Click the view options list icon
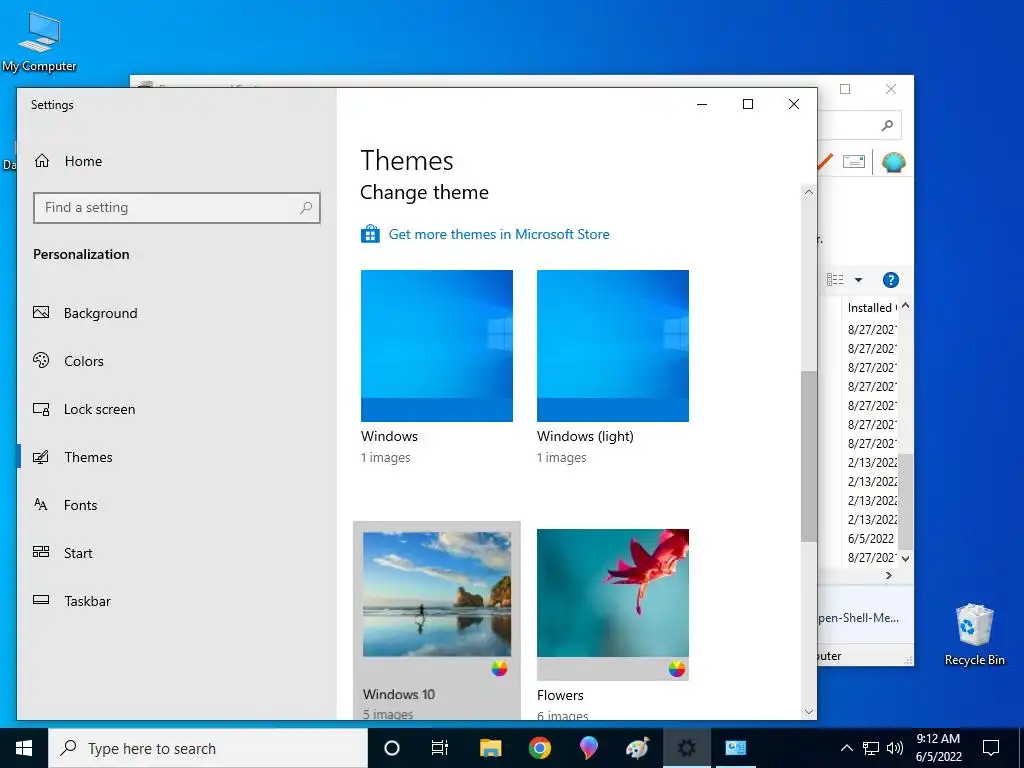The height and width of the screenshot is (768, 1024). tap(835, 280)
